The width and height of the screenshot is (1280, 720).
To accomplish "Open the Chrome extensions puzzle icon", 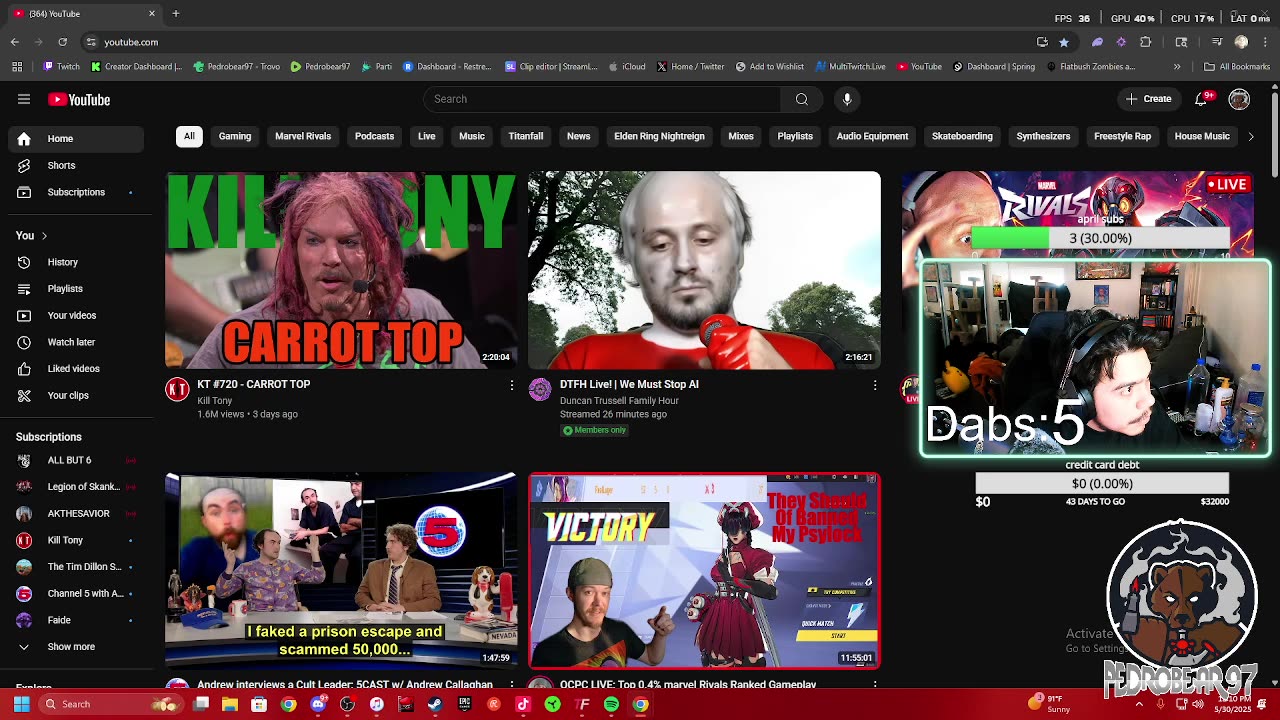I will coord(1146,42).
